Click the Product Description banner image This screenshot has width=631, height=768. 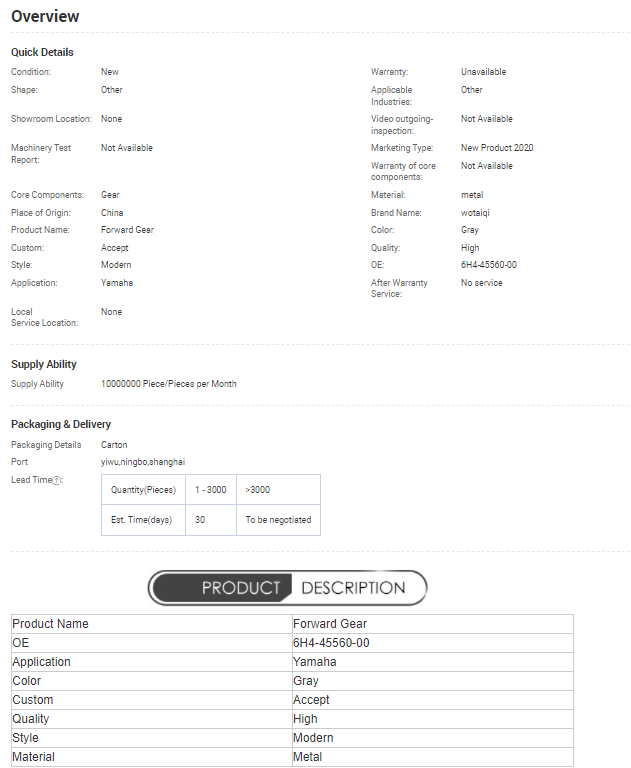(287, 588)
